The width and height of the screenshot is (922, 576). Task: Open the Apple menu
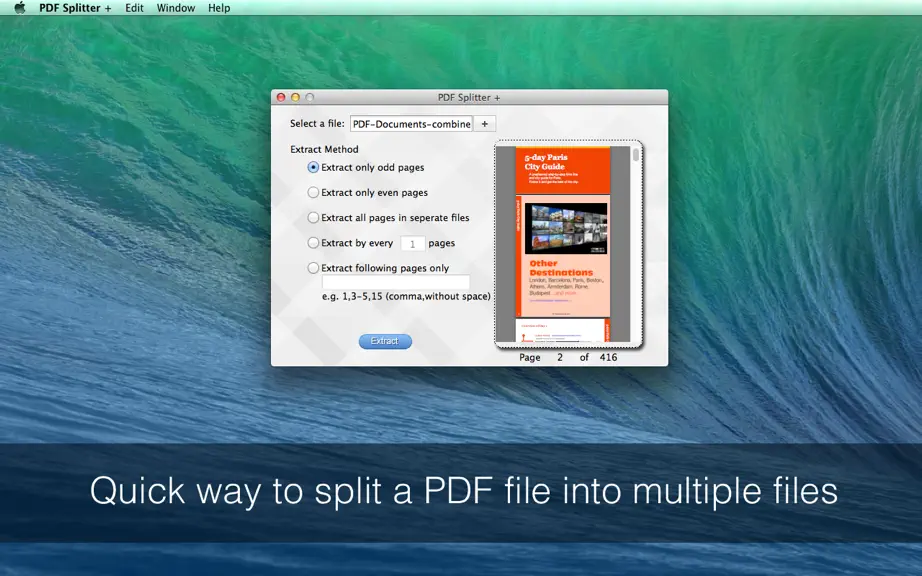19,8
